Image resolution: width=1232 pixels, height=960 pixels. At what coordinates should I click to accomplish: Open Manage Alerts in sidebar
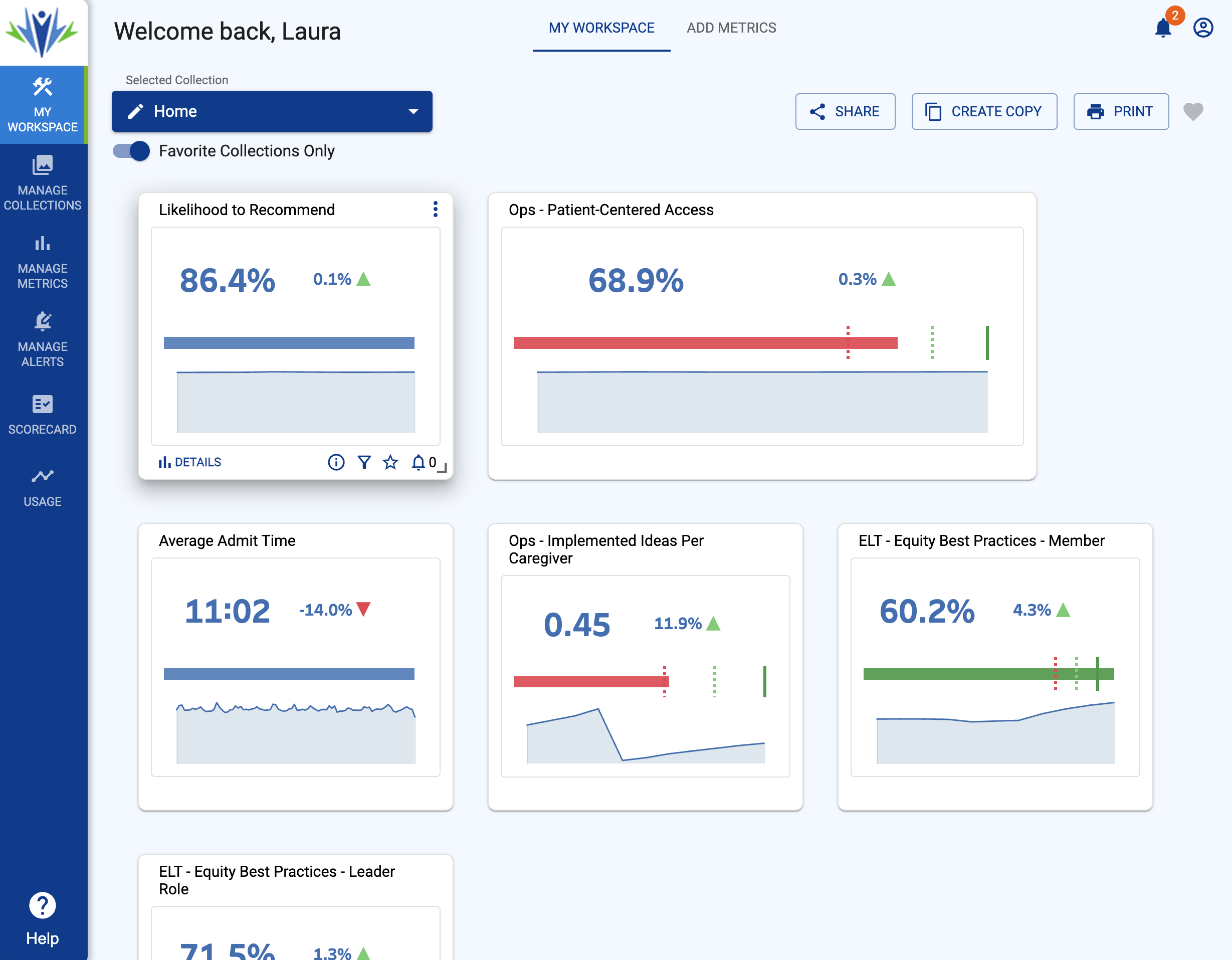coord(43,339)
